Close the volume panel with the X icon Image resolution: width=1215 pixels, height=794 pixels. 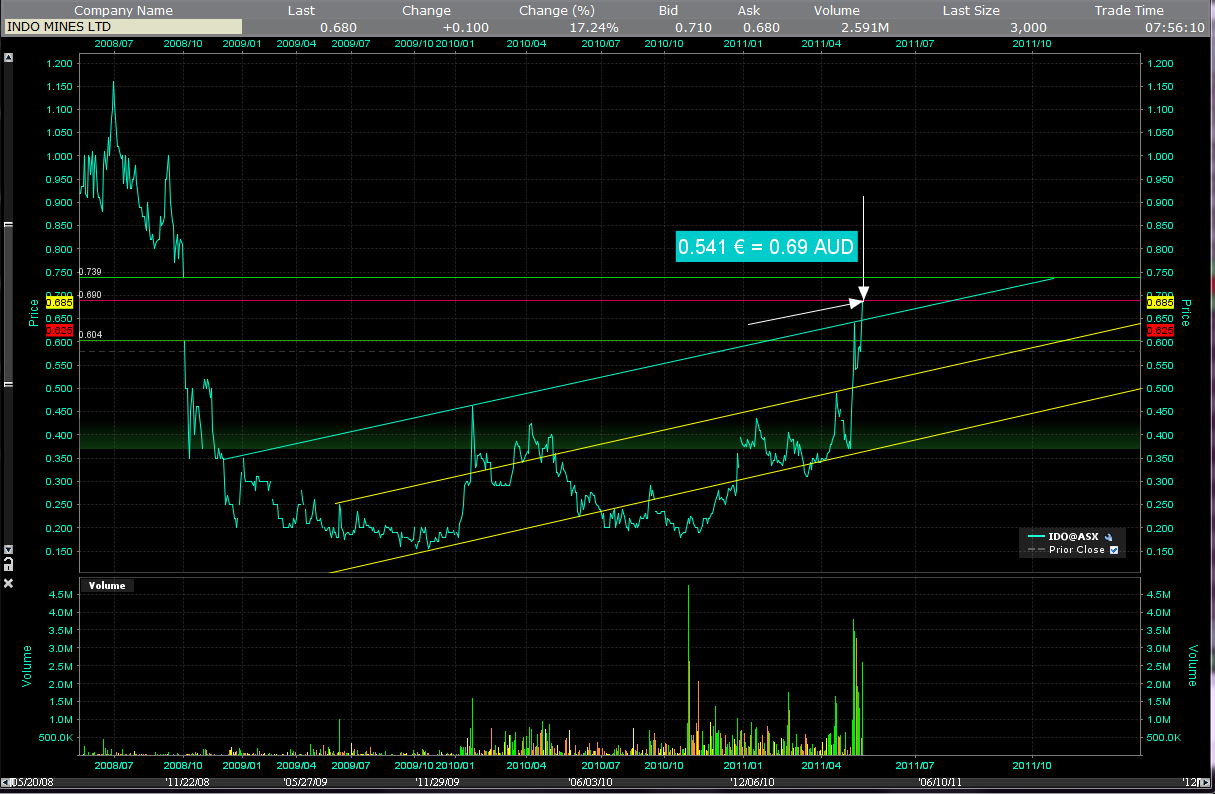[9, 583]
